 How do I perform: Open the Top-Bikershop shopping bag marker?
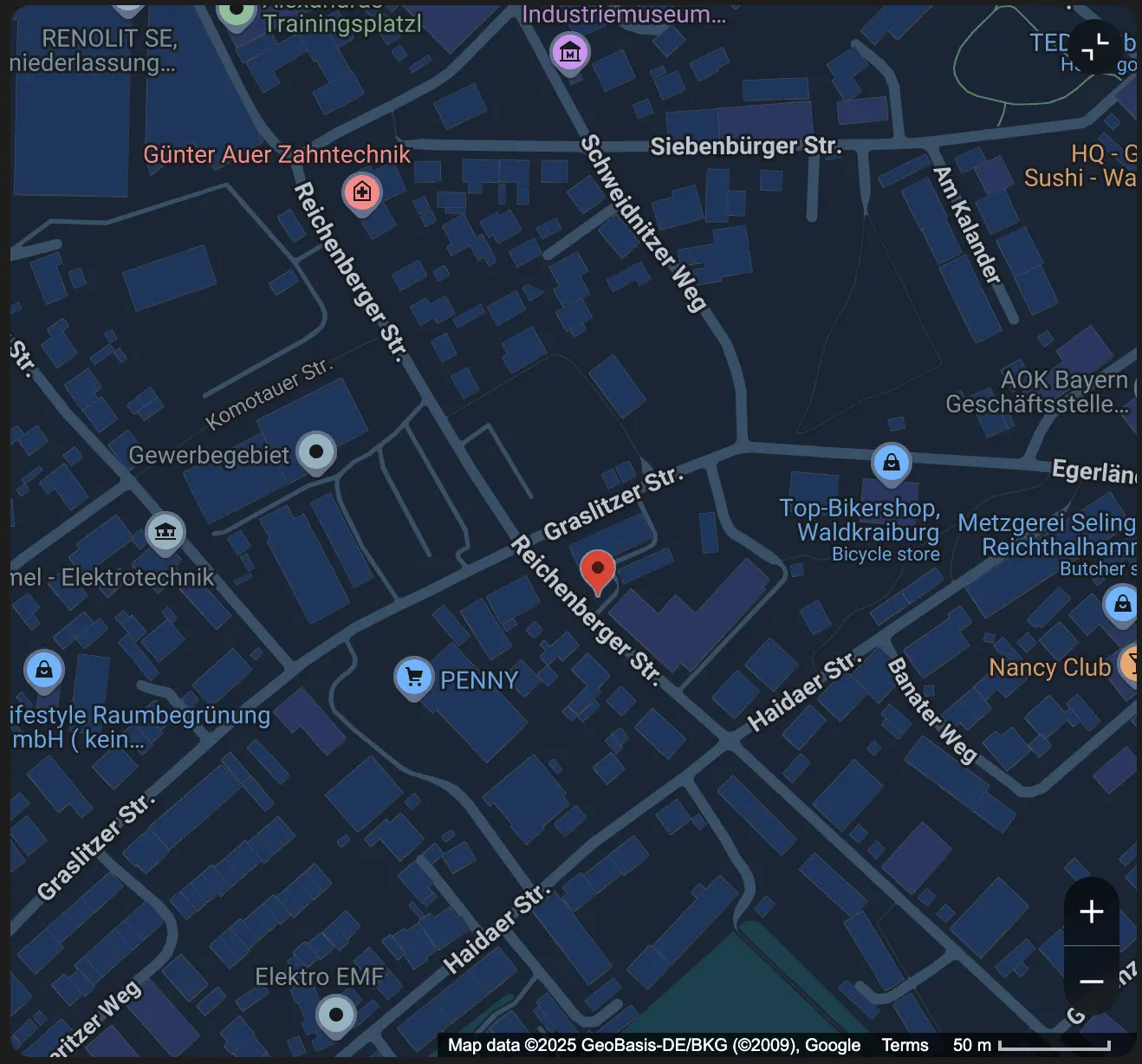pos(891,464)
